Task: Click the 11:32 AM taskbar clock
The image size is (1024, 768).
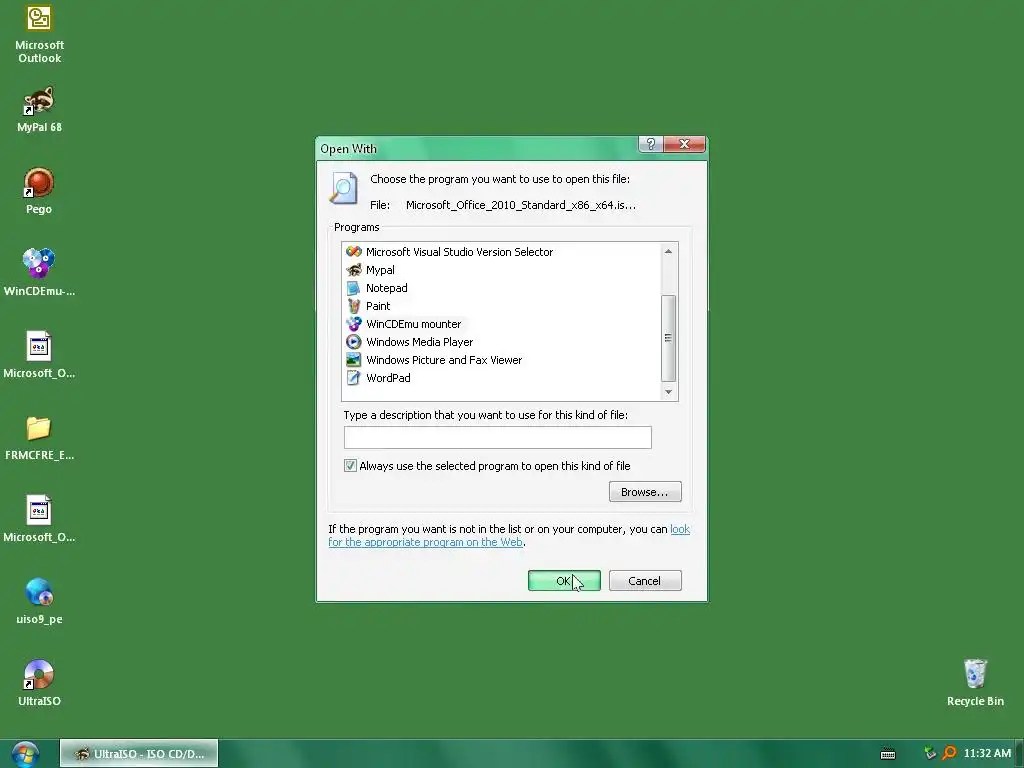Action: coord(987,753)
